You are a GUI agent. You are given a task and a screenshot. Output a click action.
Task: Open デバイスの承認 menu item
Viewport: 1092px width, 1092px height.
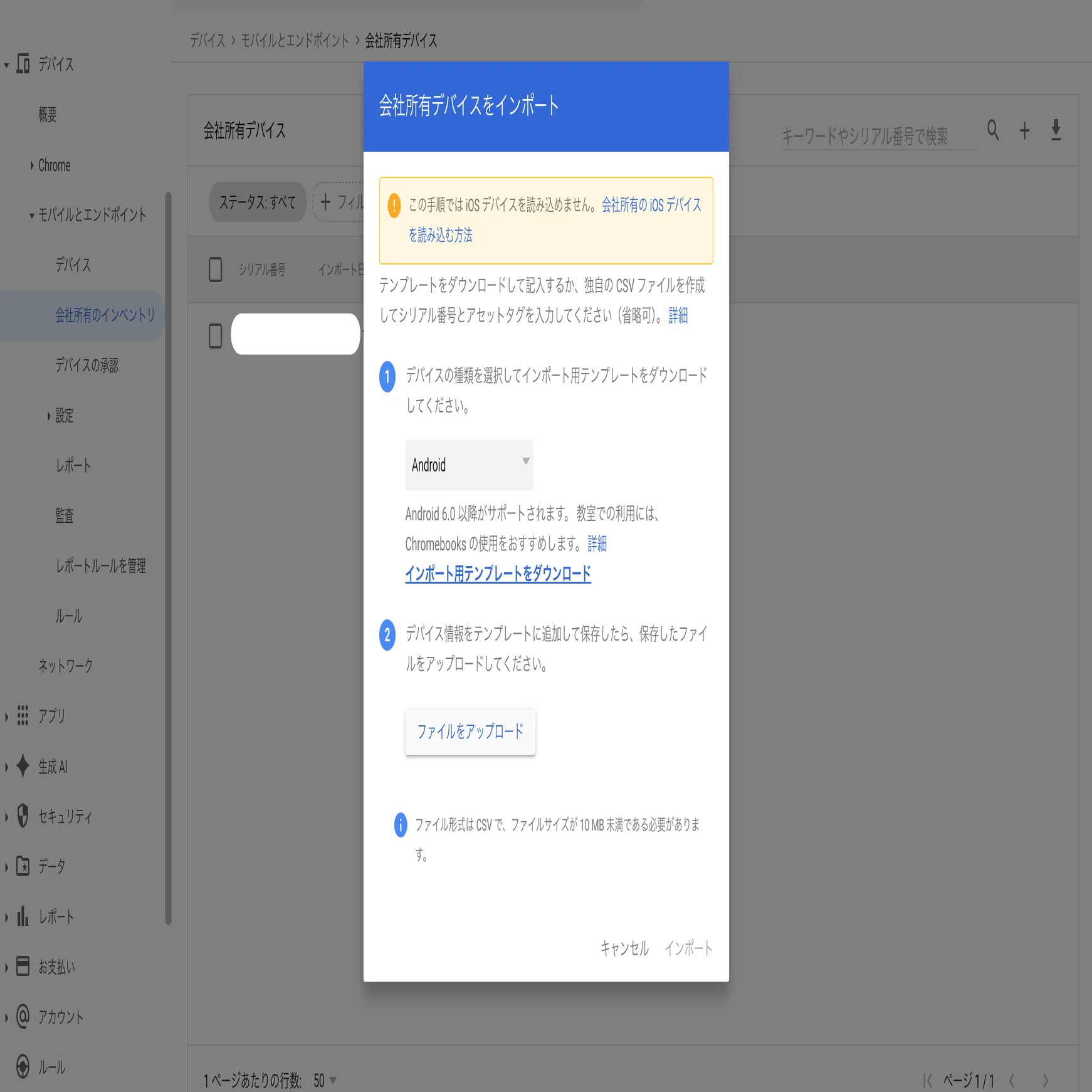[x=87, y=365]
